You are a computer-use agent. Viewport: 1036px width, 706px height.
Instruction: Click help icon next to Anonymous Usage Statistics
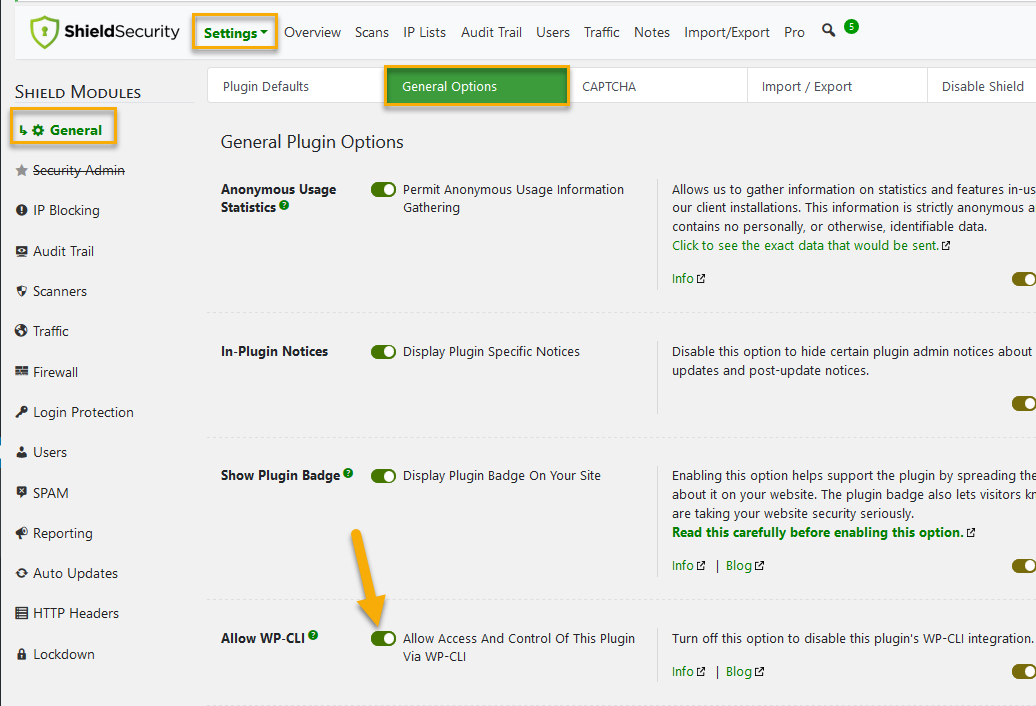[x=284, y=205]
